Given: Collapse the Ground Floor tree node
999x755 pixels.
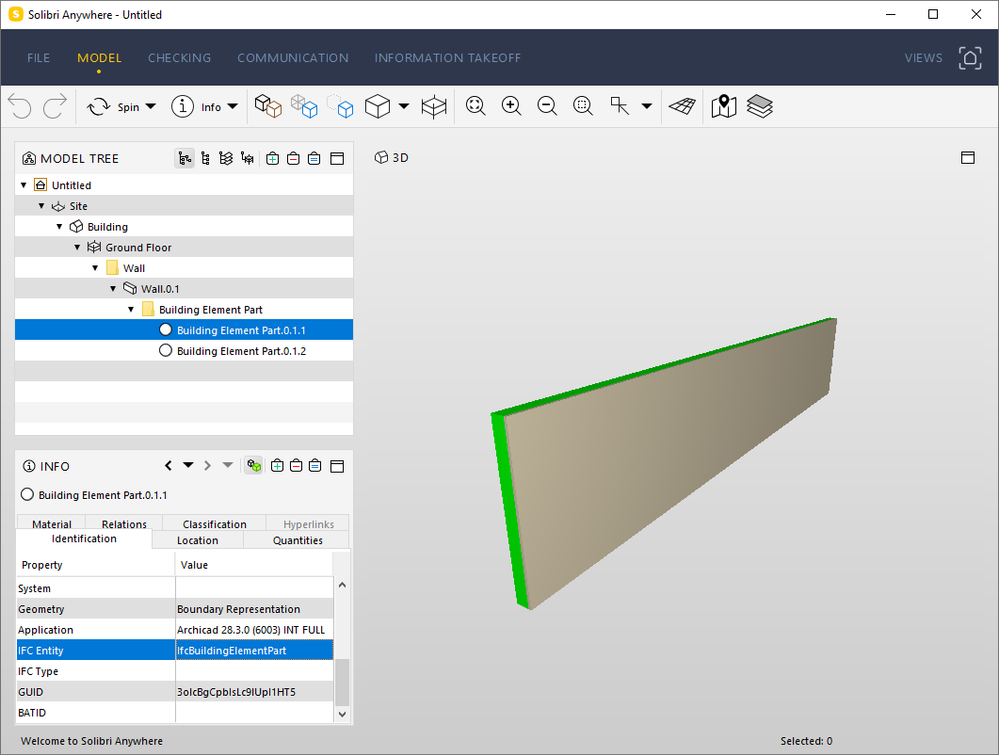Looking at the screenshot, I should coord(77,247).
